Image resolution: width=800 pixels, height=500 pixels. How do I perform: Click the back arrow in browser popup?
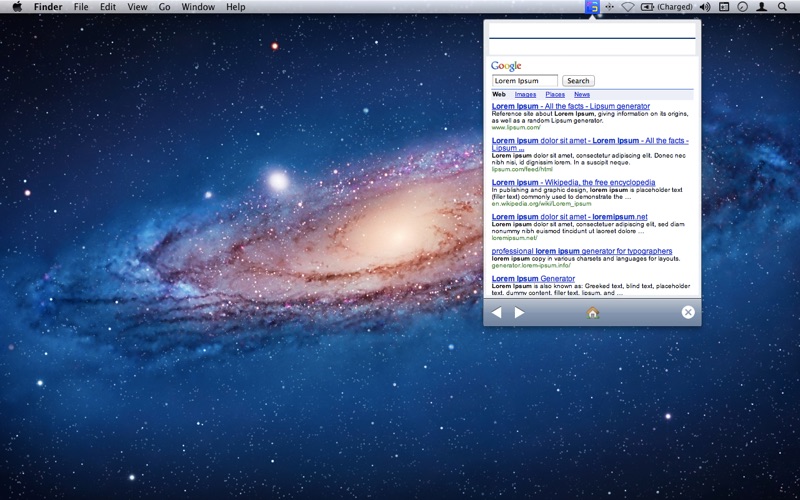point(497,313)
